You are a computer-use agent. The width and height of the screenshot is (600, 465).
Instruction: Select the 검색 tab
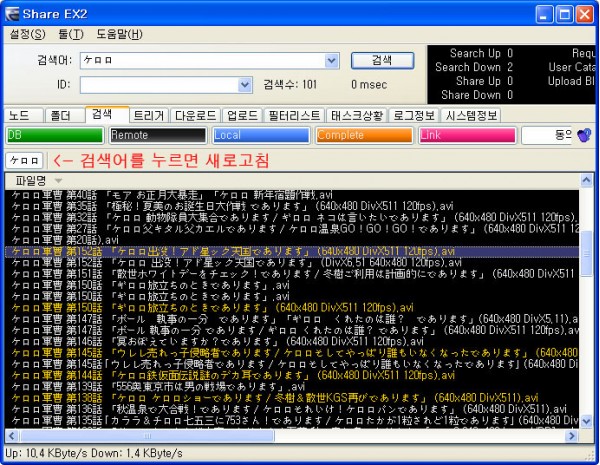tap(107, 114)
